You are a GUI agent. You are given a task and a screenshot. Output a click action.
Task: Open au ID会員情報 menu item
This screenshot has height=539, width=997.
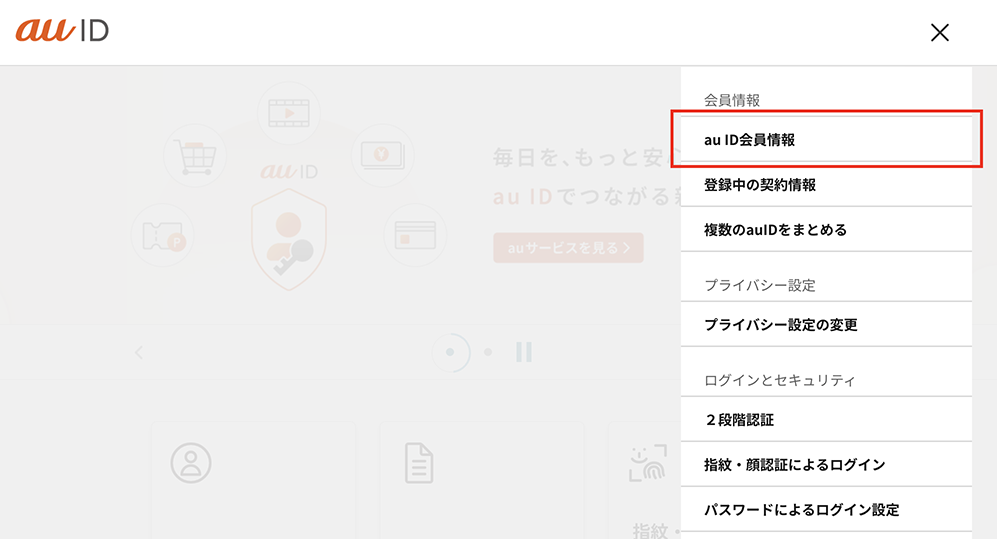tap(826, 139)
